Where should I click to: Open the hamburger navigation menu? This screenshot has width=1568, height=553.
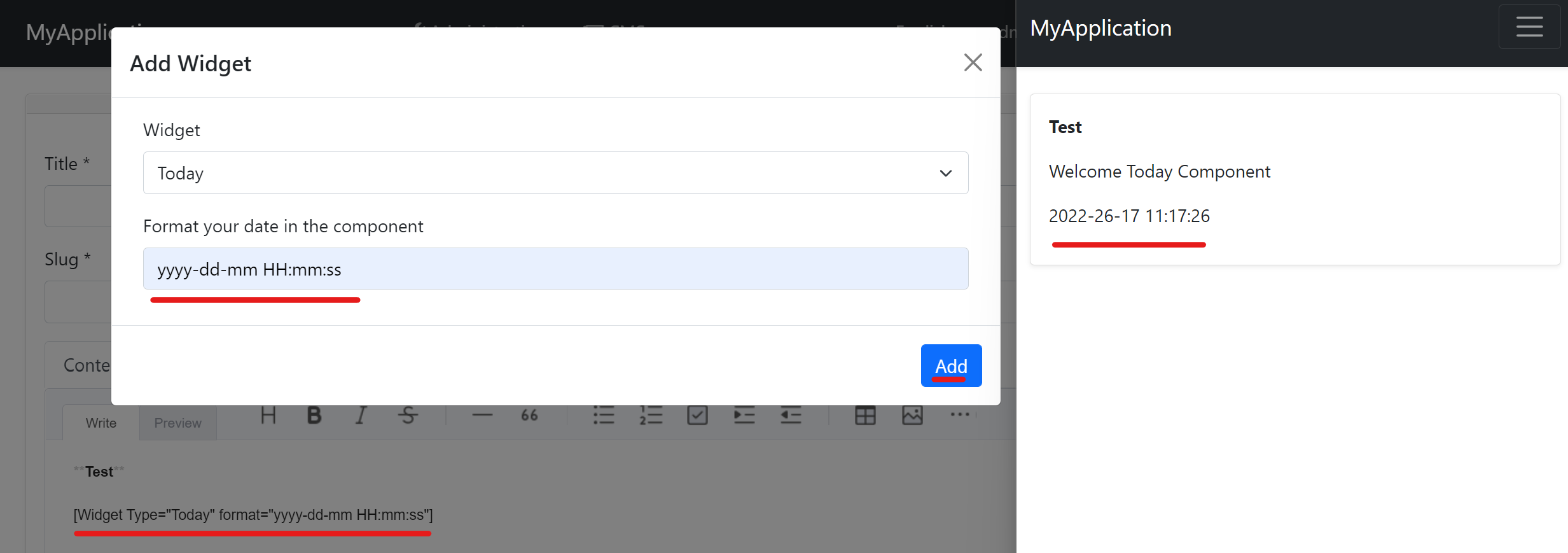click(x=1529, y=26)
